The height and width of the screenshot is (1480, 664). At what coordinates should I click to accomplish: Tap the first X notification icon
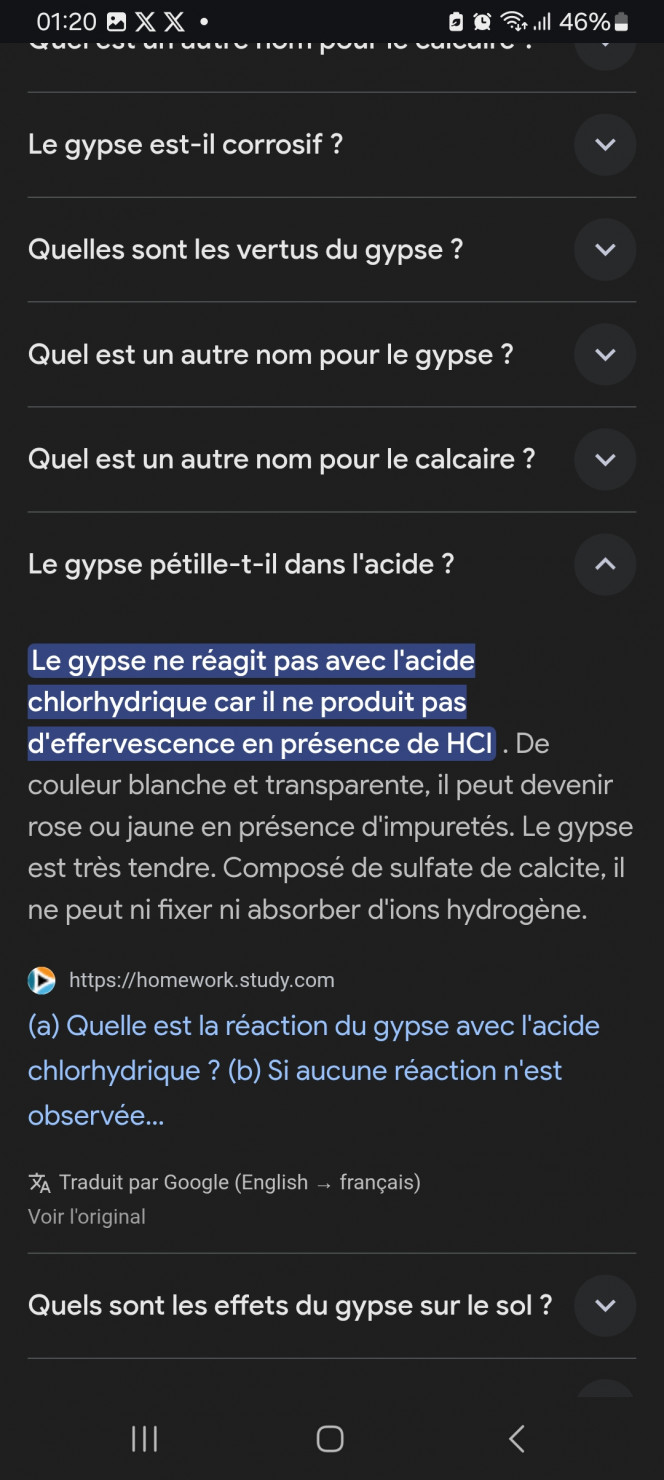pyautogui.click(x=145, y=21)
